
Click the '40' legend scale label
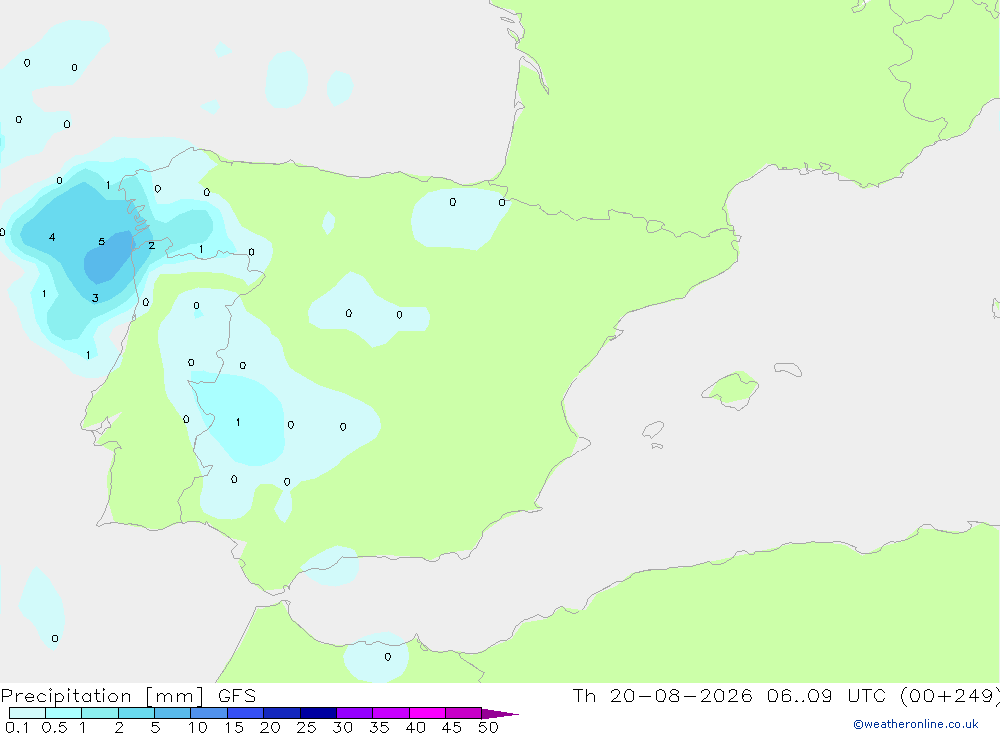416,727
